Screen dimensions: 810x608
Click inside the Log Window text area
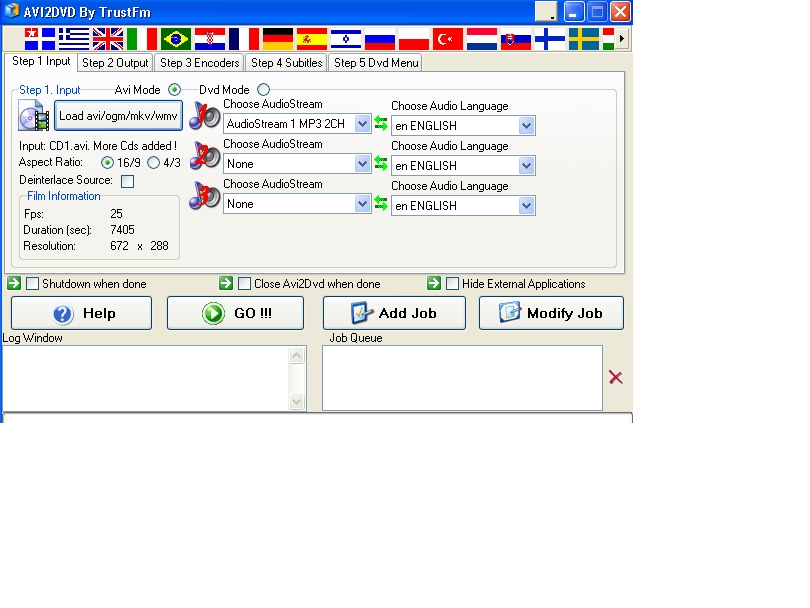pos(146,378)
